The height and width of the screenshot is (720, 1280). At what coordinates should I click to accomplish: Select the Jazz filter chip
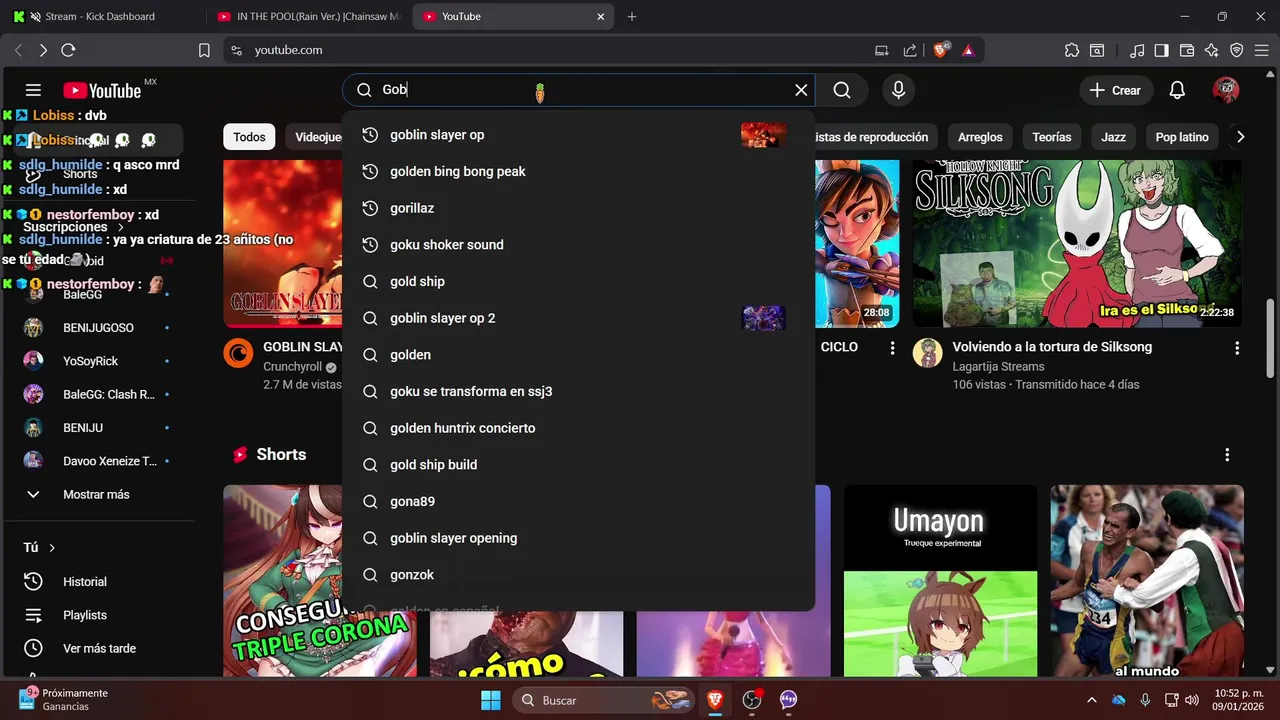point(1113,137)
